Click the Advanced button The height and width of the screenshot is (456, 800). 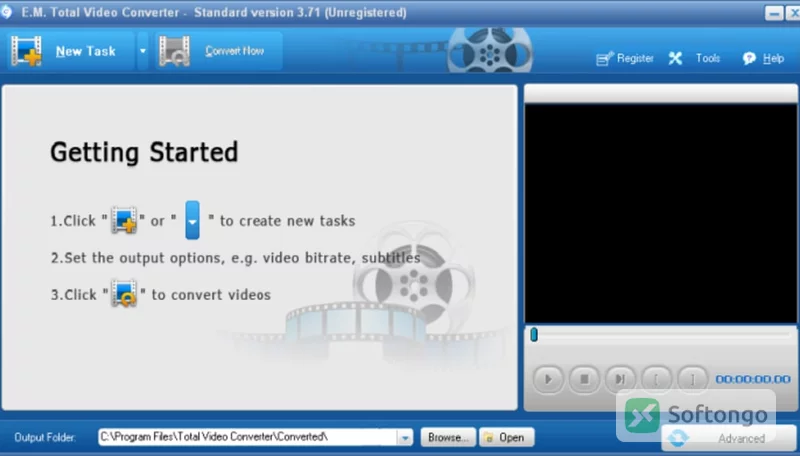729,438
